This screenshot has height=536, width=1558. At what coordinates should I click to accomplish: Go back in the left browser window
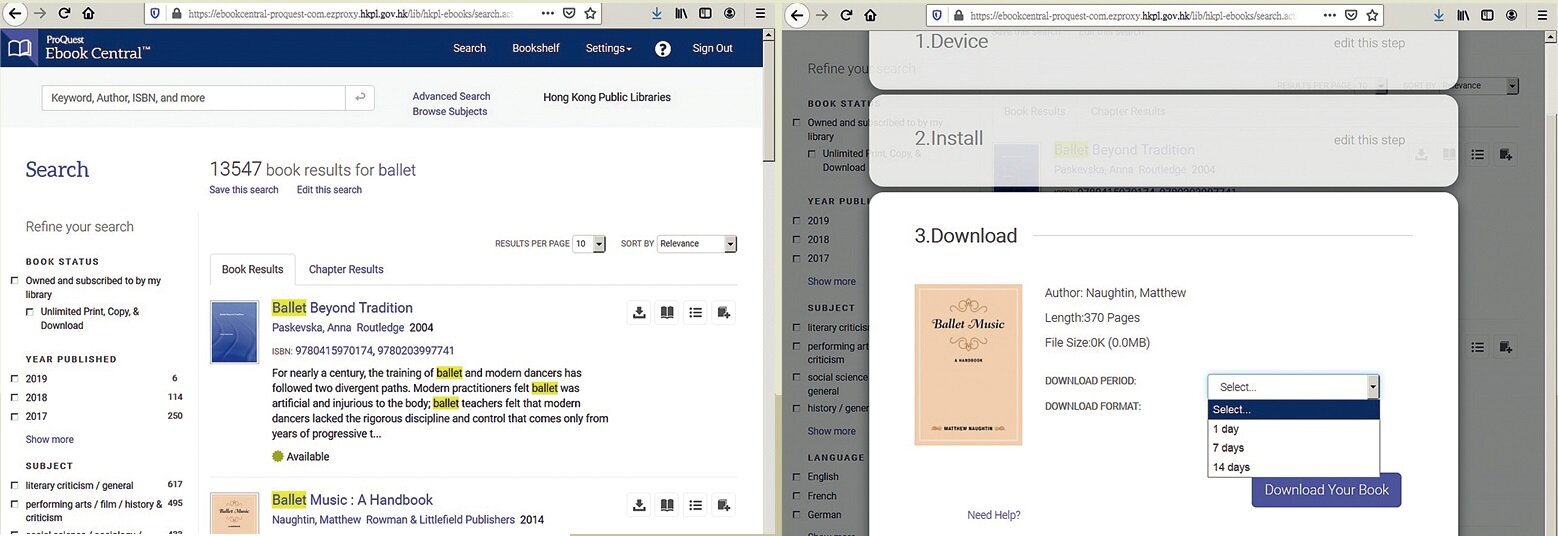15,14
